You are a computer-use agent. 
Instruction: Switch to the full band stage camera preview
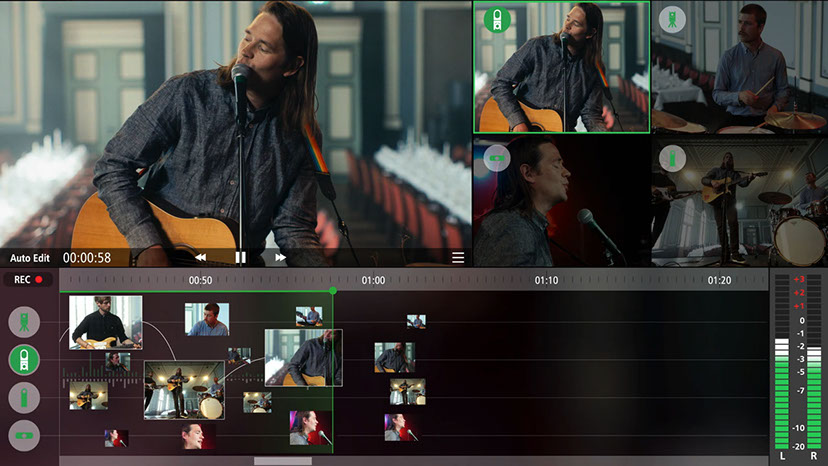pyautogui.click(x=739, y=202)
